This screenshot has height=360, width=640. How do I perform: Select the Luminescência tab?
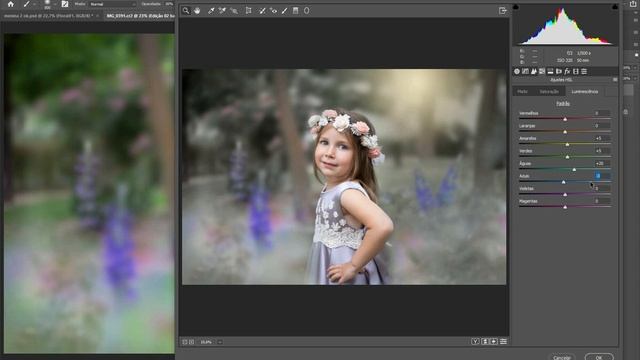point(584,91)
